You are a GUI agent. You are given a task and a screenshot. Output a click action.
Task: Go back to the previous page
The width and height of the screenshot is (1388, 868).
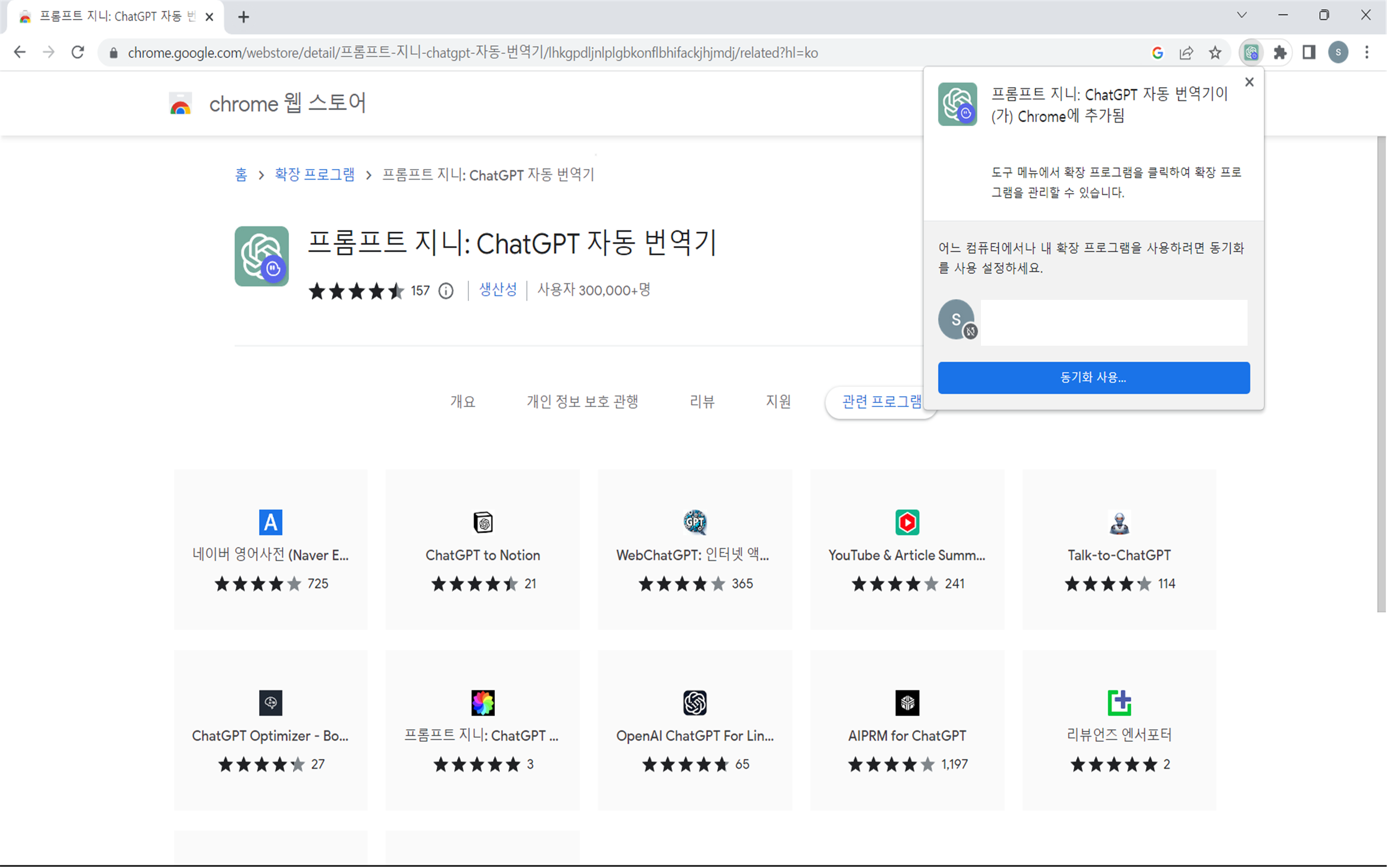(19, 52)
